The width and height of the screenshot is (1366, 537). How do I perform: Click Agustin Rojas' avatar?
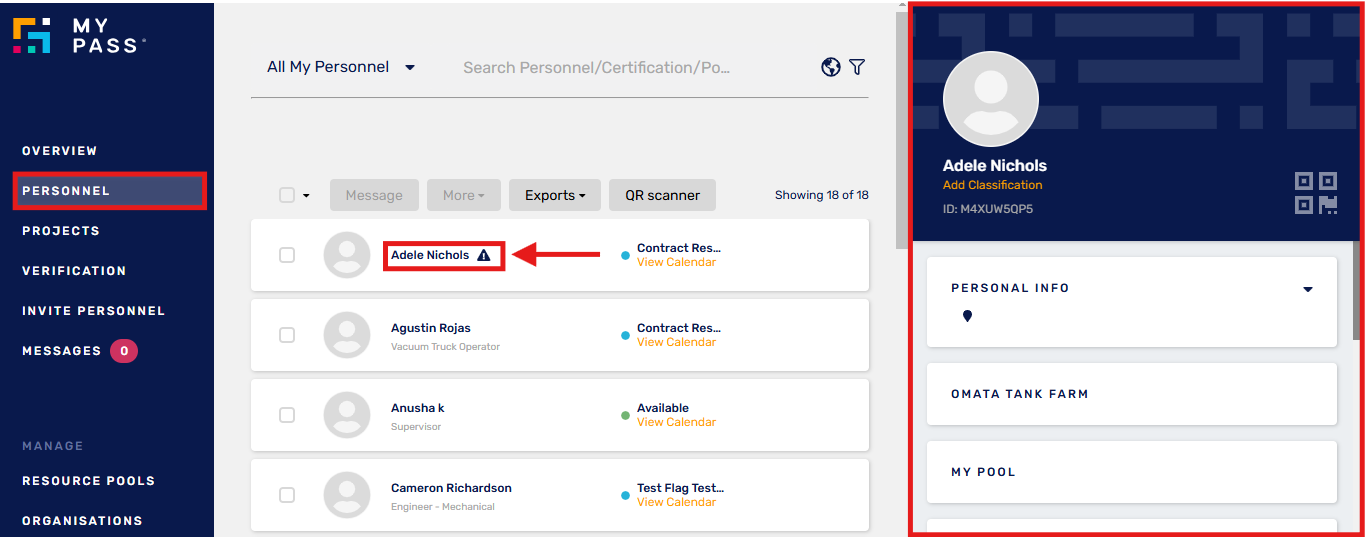click(347, 335)
